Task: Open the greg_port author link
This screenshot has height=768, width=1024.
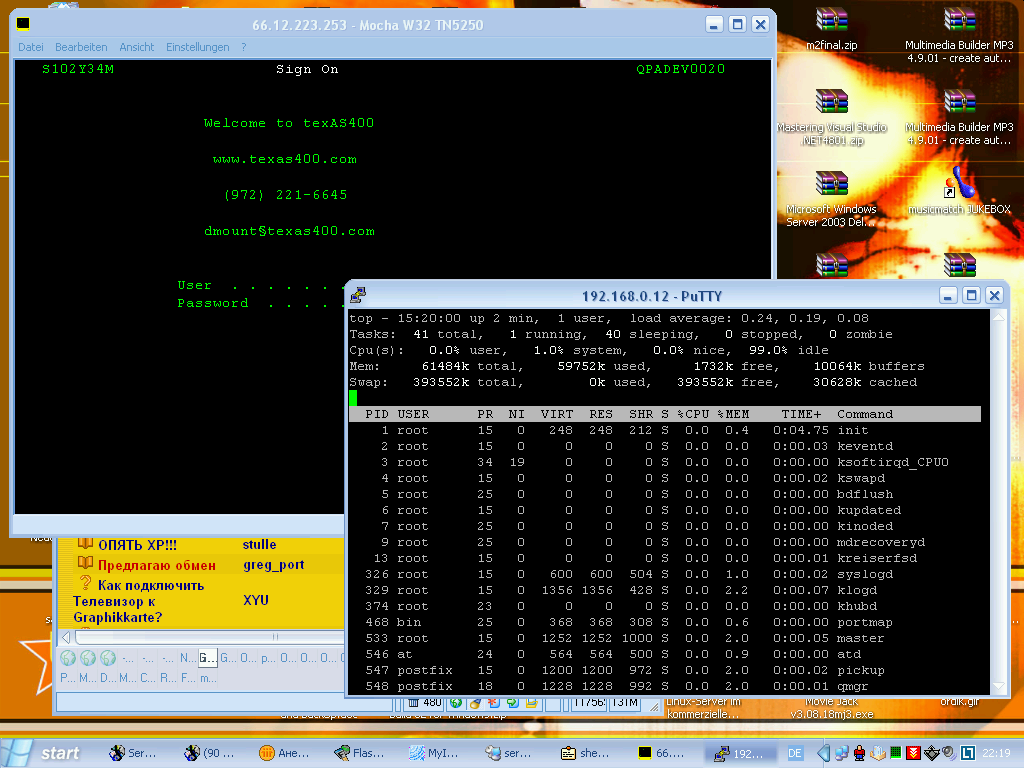Action: click(274, 565)
